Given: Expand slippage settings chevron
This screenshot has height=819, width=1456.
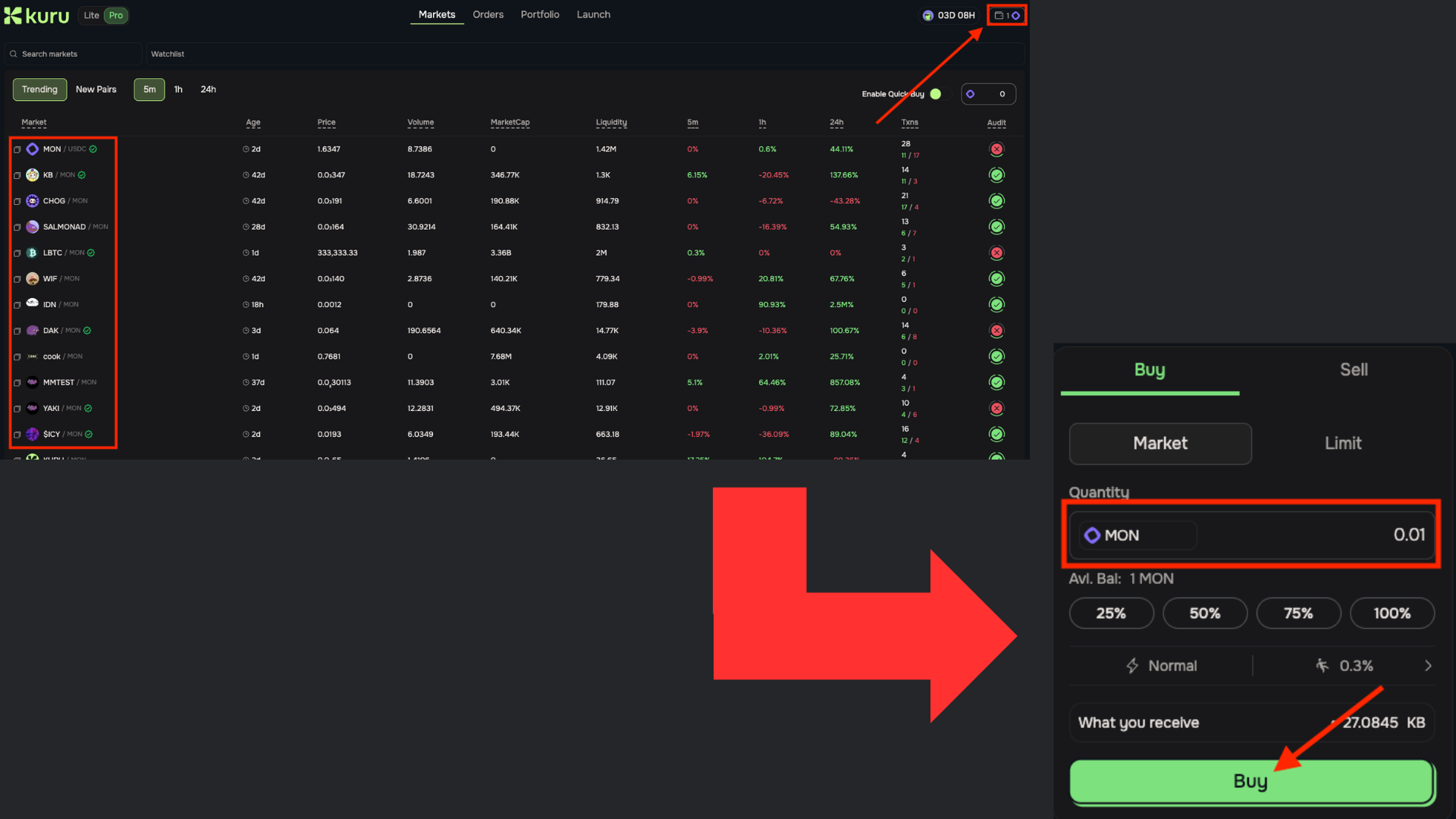Looking at the screenshot, I should point(1428,666).
